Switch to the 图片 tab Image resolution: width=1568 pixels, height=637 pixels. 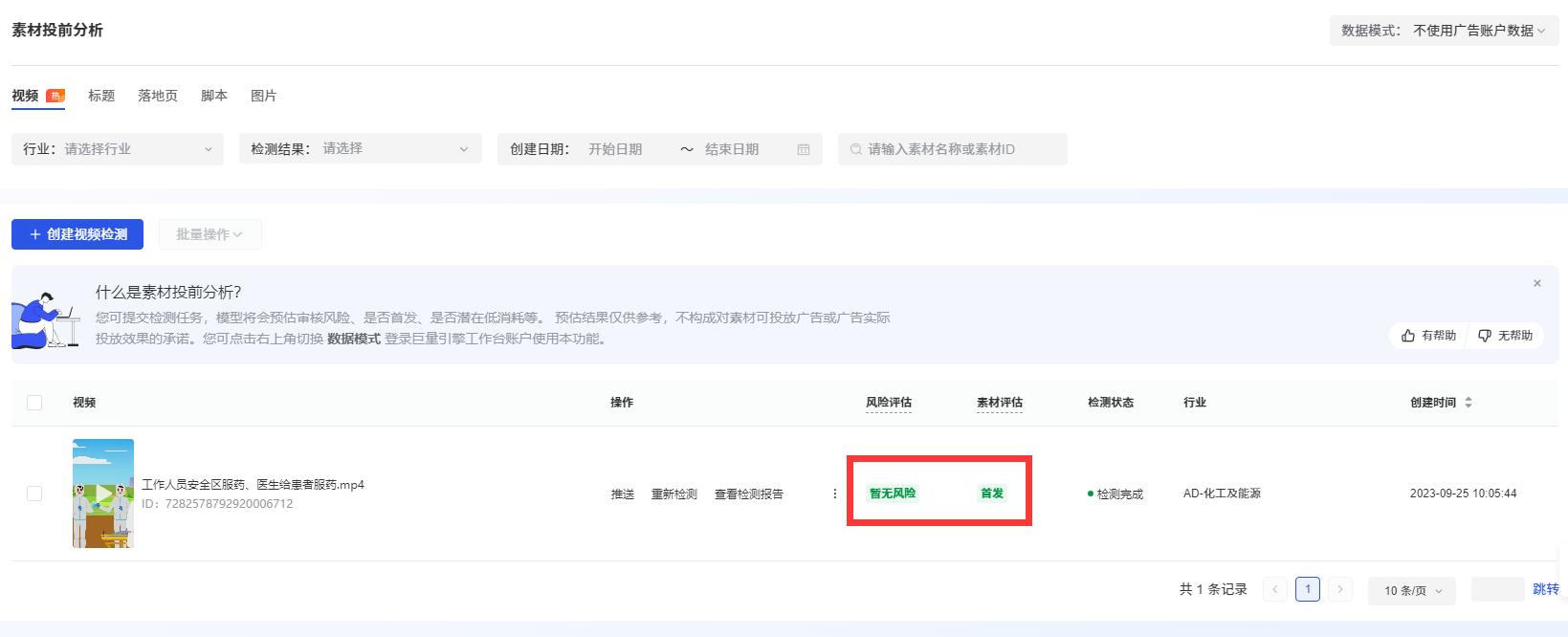(x=263, y=96)
